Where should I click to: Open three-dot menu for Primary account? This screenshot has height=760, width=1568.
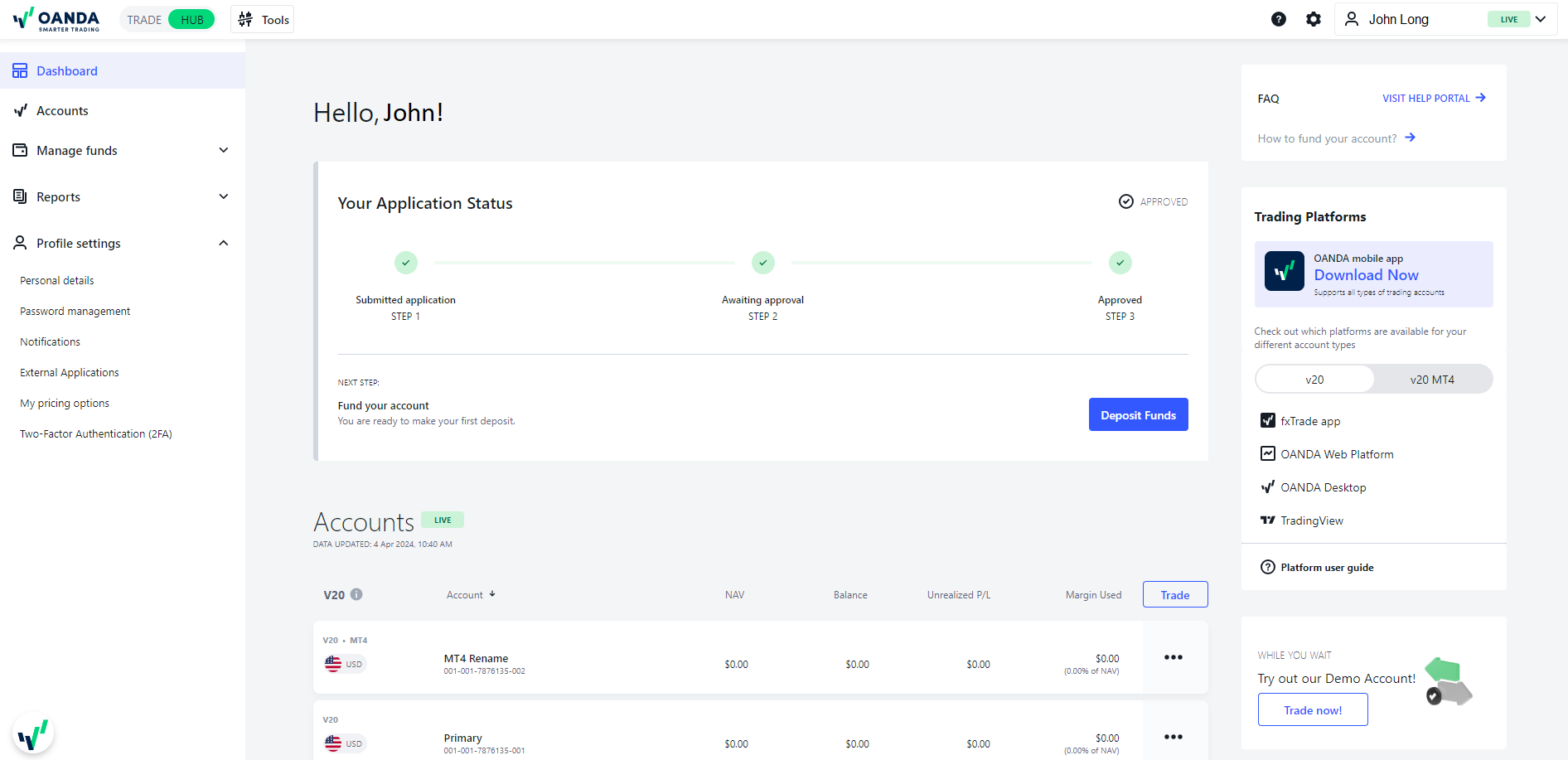[1174, 737]
